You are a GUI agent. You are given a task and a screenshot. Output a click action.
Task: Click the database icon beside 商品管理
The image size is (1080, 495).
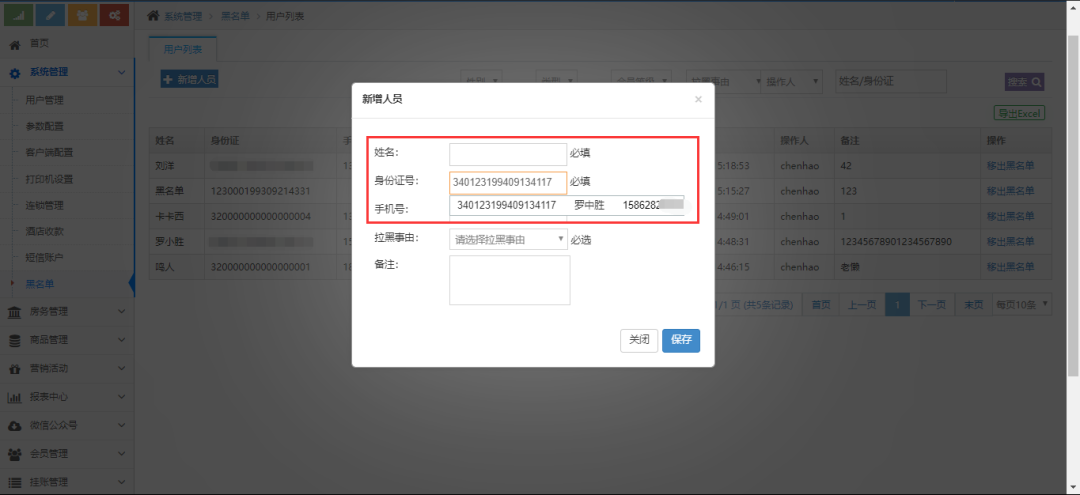(14, 341)
